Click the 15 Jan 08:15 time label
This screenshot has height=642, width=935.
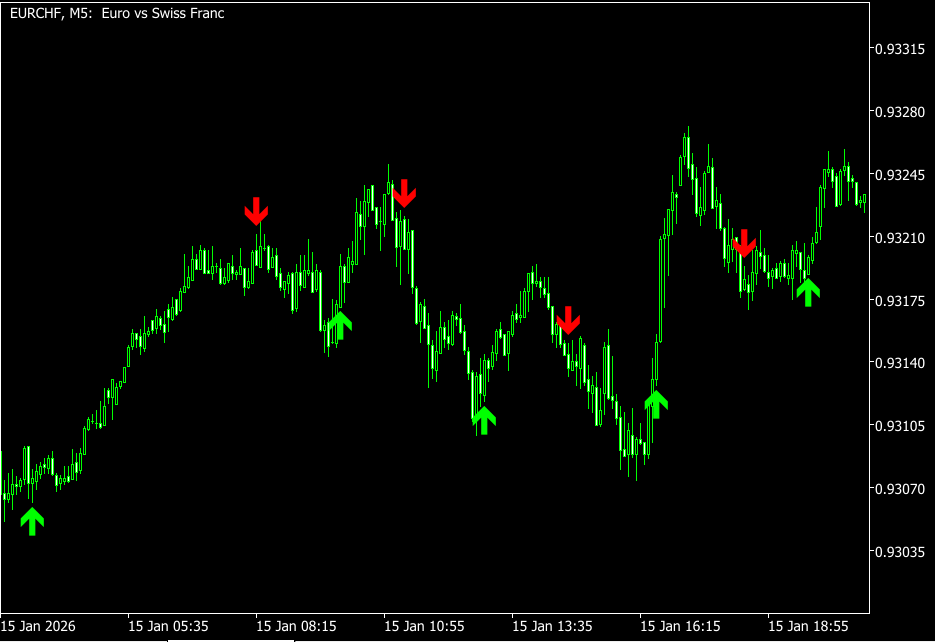(x=296, y=627)
